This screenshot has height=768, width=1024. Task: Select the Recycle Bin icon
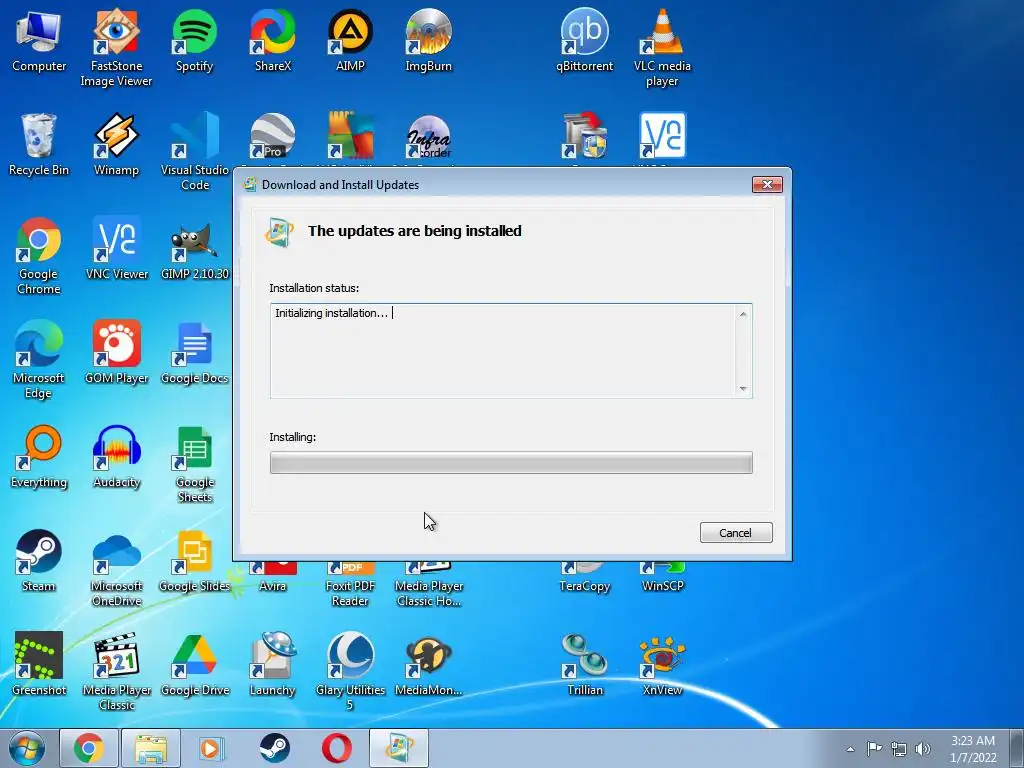tap(39, 145)
